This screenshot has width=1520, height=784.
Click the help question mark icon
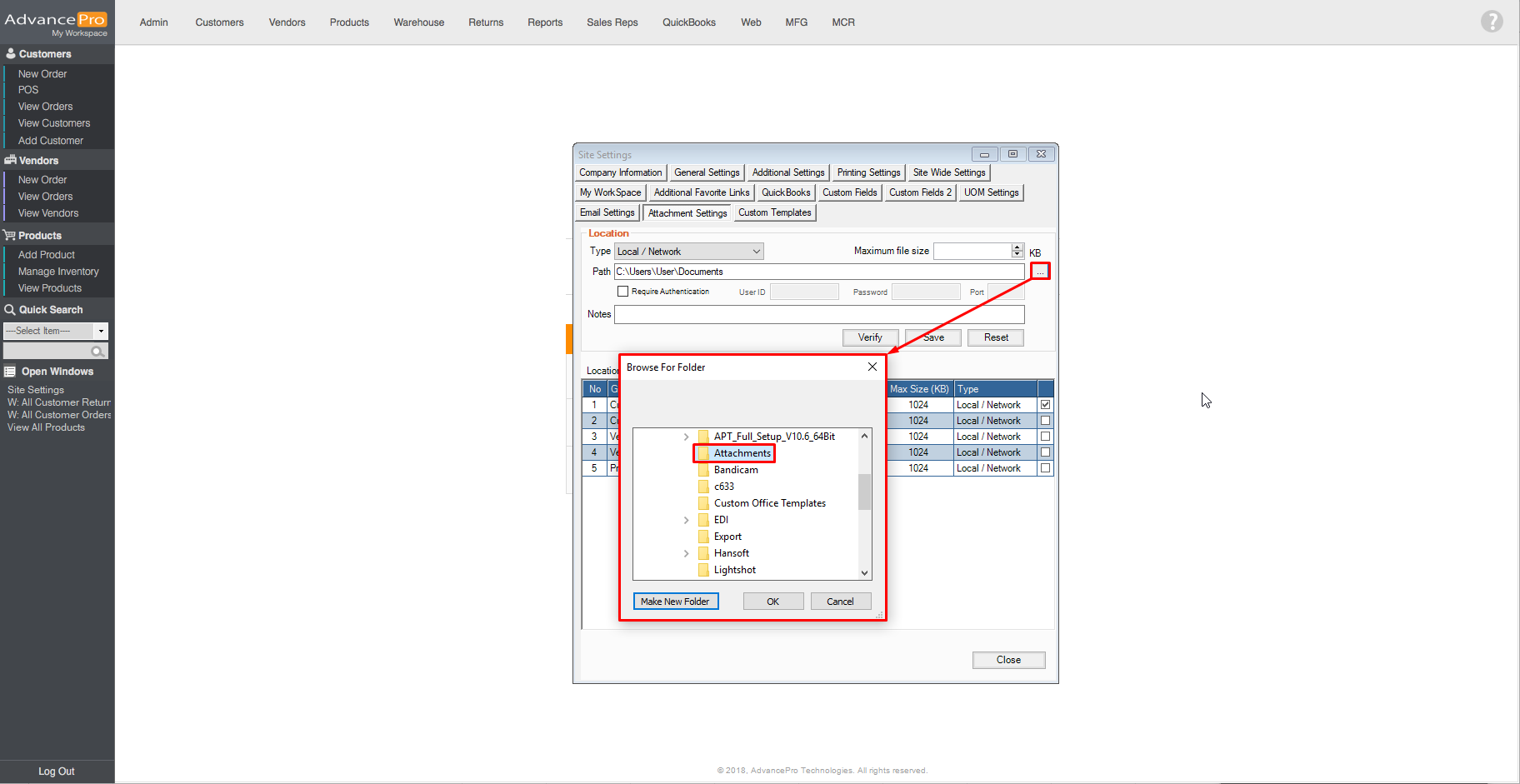pyautogui.click(x=1491, y=22)
